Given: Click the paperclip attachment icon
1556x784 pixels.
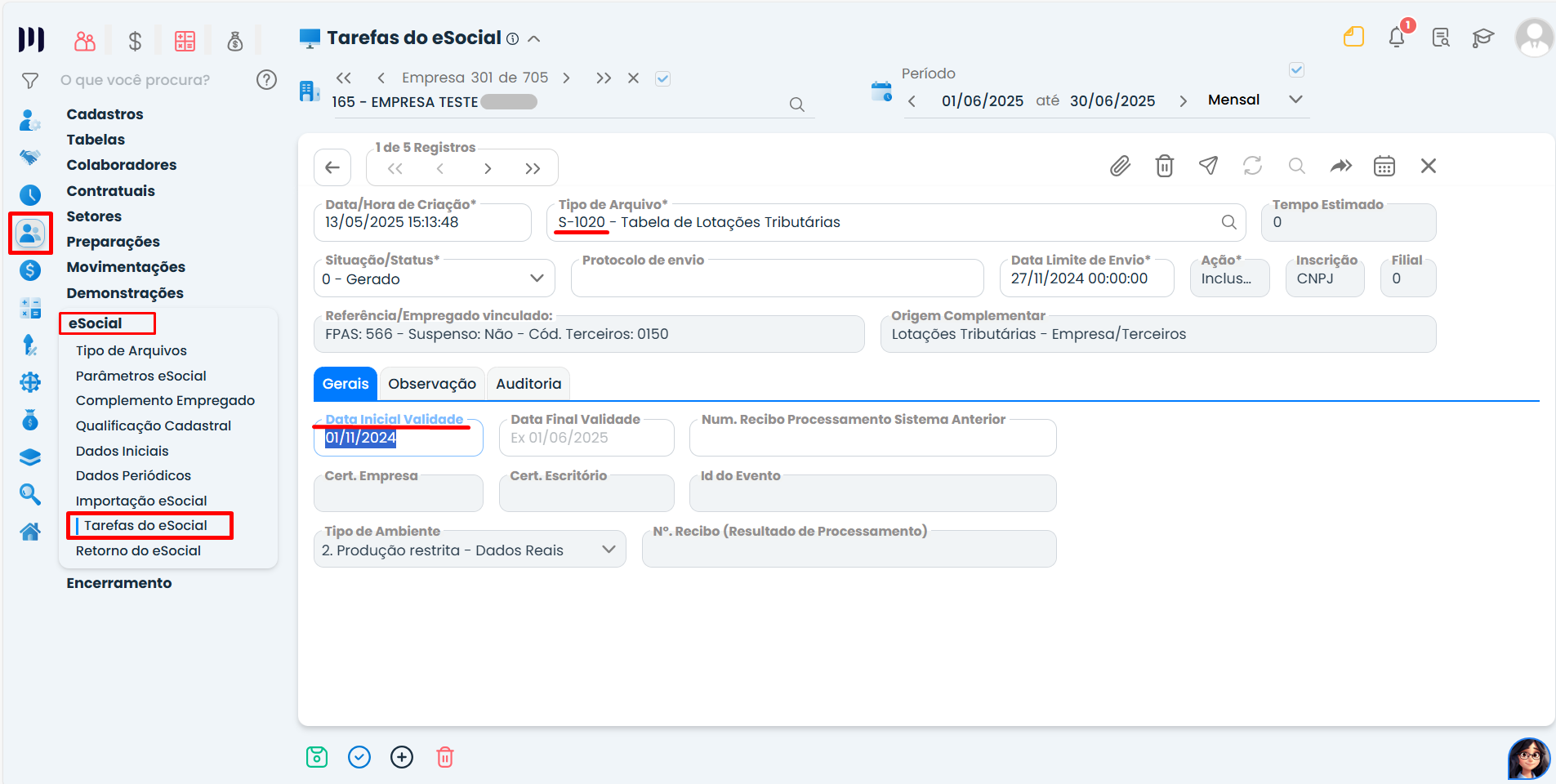Looking at the screenshot, I should pos(1120,167).
